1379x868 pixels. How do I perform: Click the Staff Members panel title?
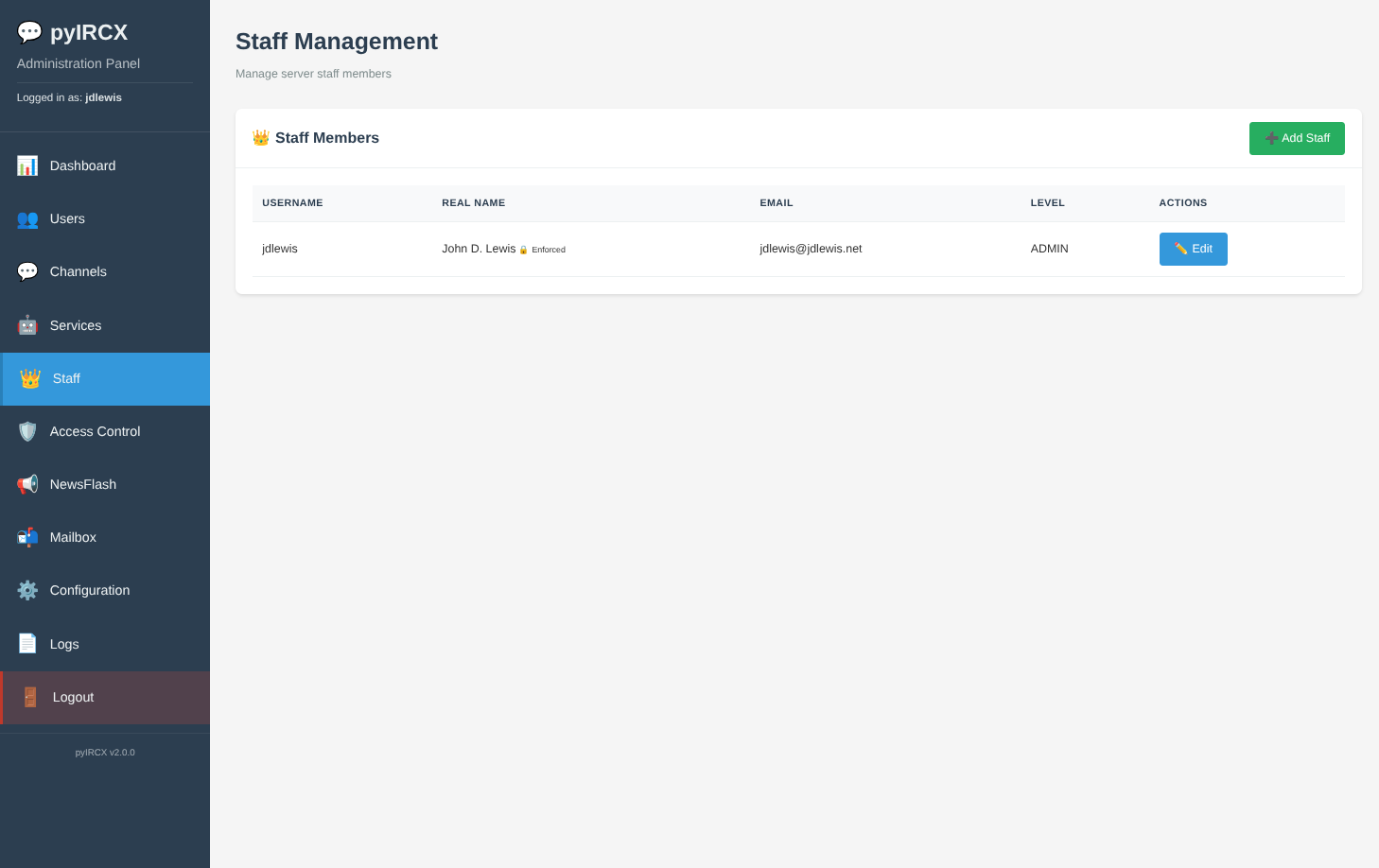[x=327, y=137]
